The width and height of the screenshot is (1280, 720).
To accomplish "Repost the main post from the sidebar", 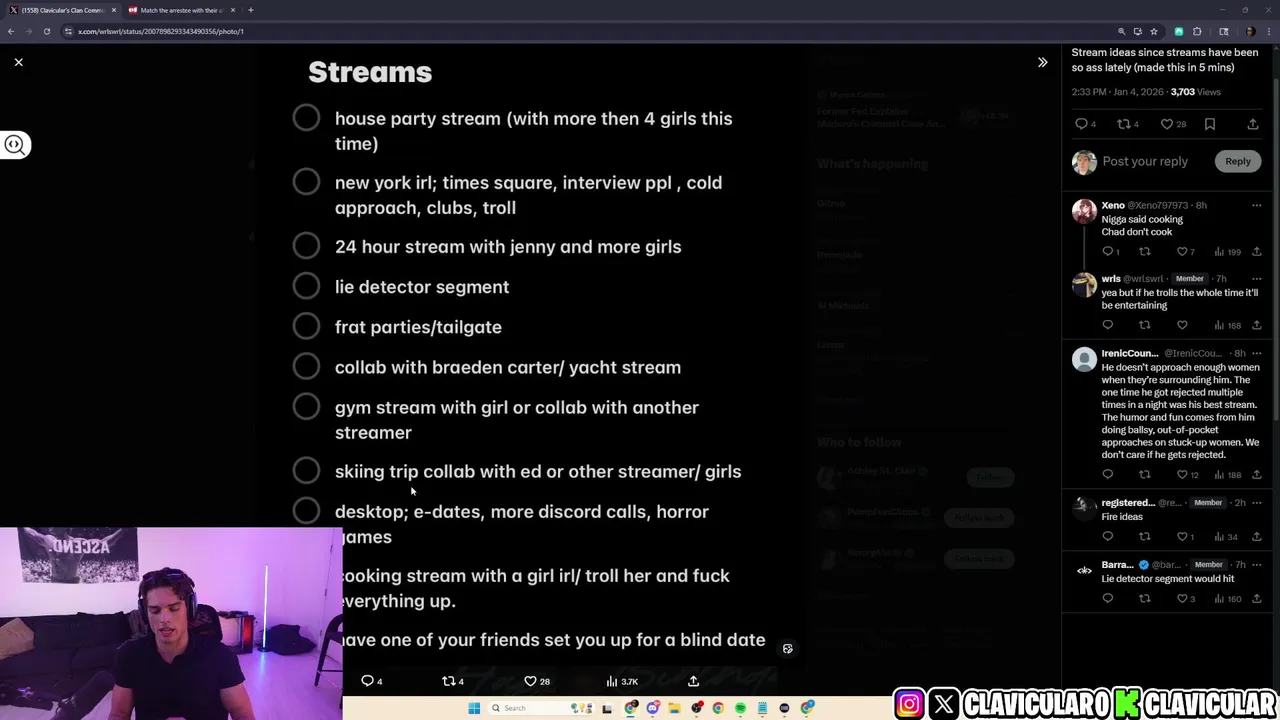I will coord(1124,124).
